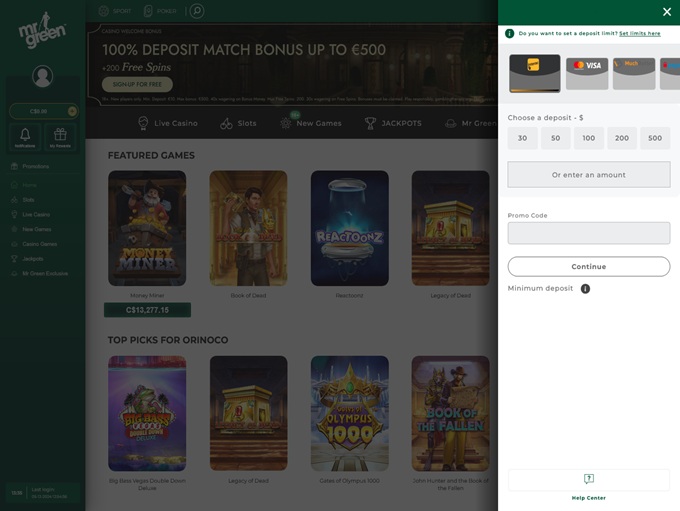Click into the Promo Code field
Viewport: 680px width, 511px height.
tap(588, 233)
